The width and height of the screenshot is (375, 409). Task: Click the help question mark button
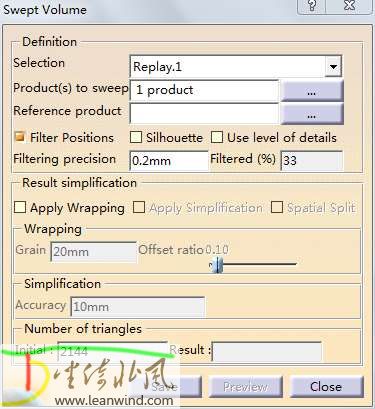pos(311,6)
